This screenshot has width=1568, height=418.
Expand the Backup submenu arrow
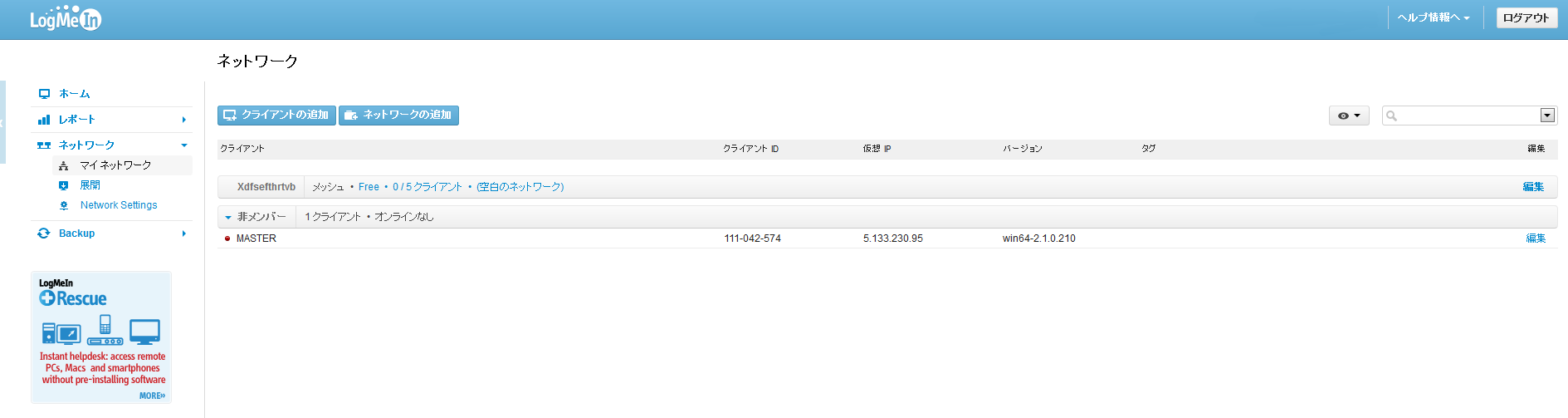(x=183, y=234)
